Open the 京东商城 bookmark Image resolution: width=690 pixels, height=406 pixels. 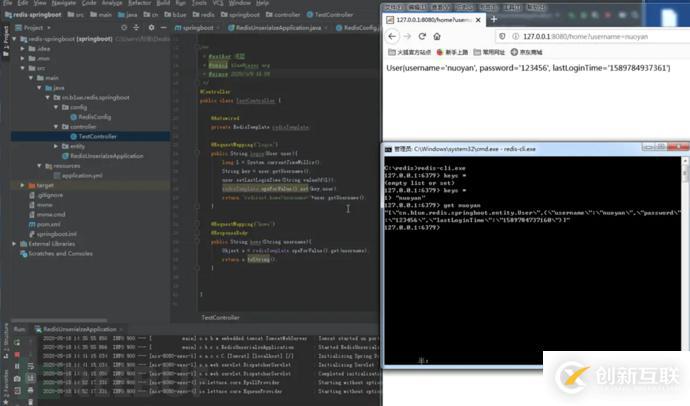[524, 52]
